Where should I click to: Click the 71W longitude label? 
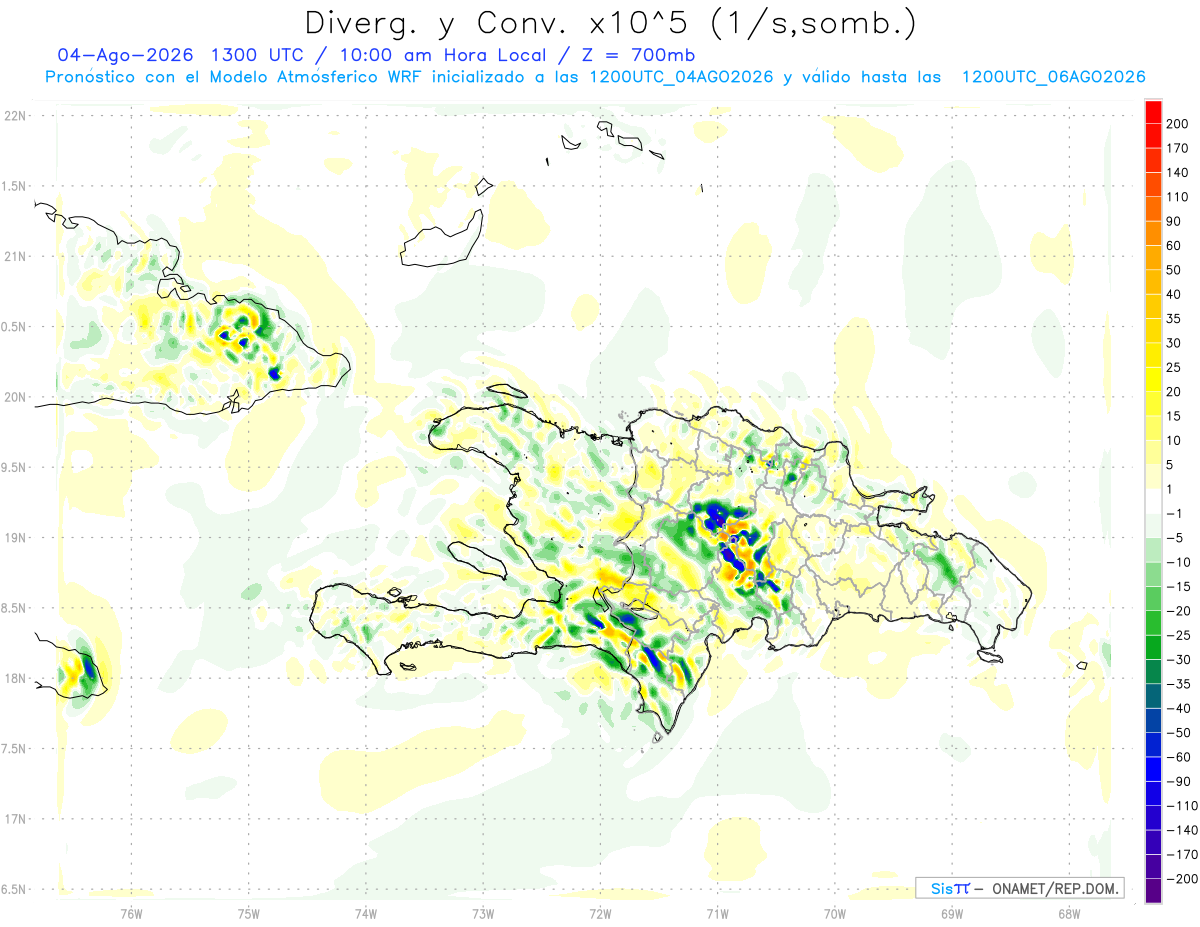717,913
